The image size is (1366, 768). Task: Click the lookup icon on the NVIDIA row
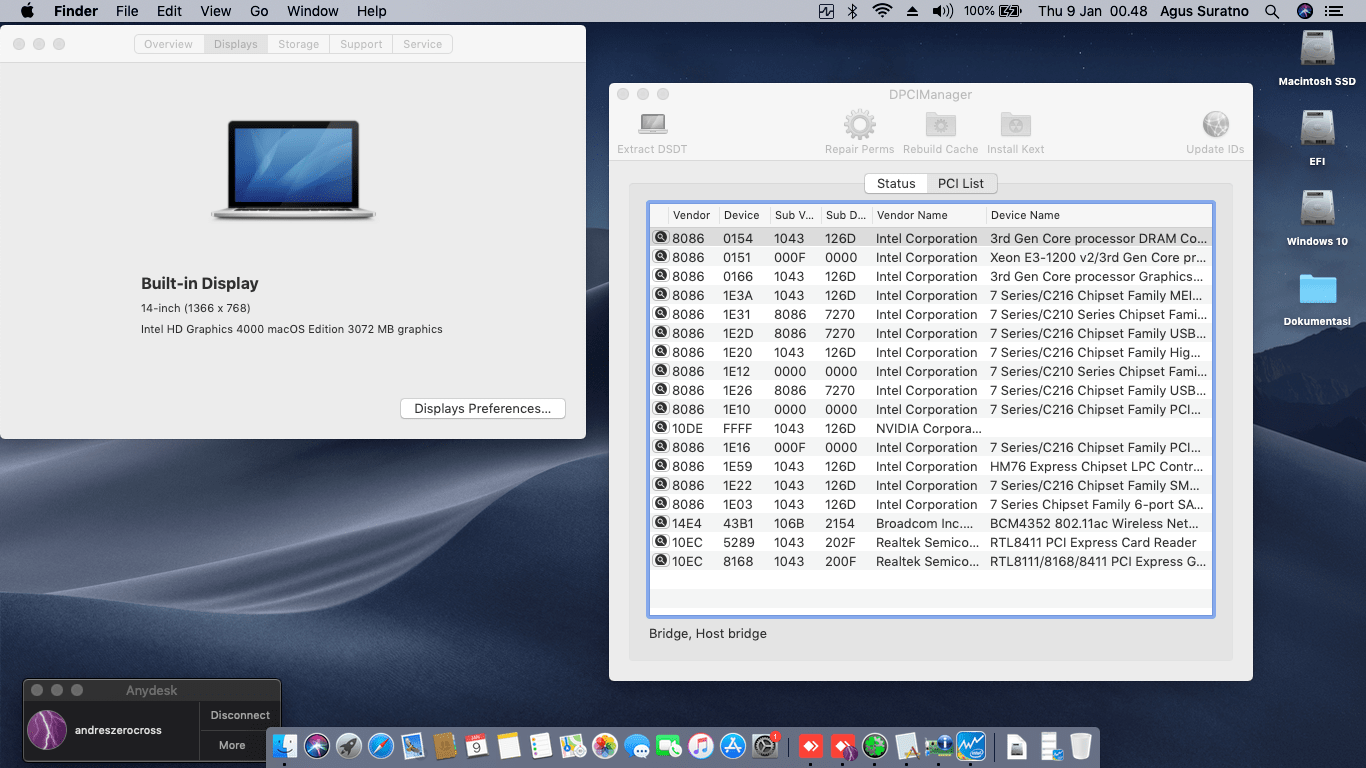point(660,428)
